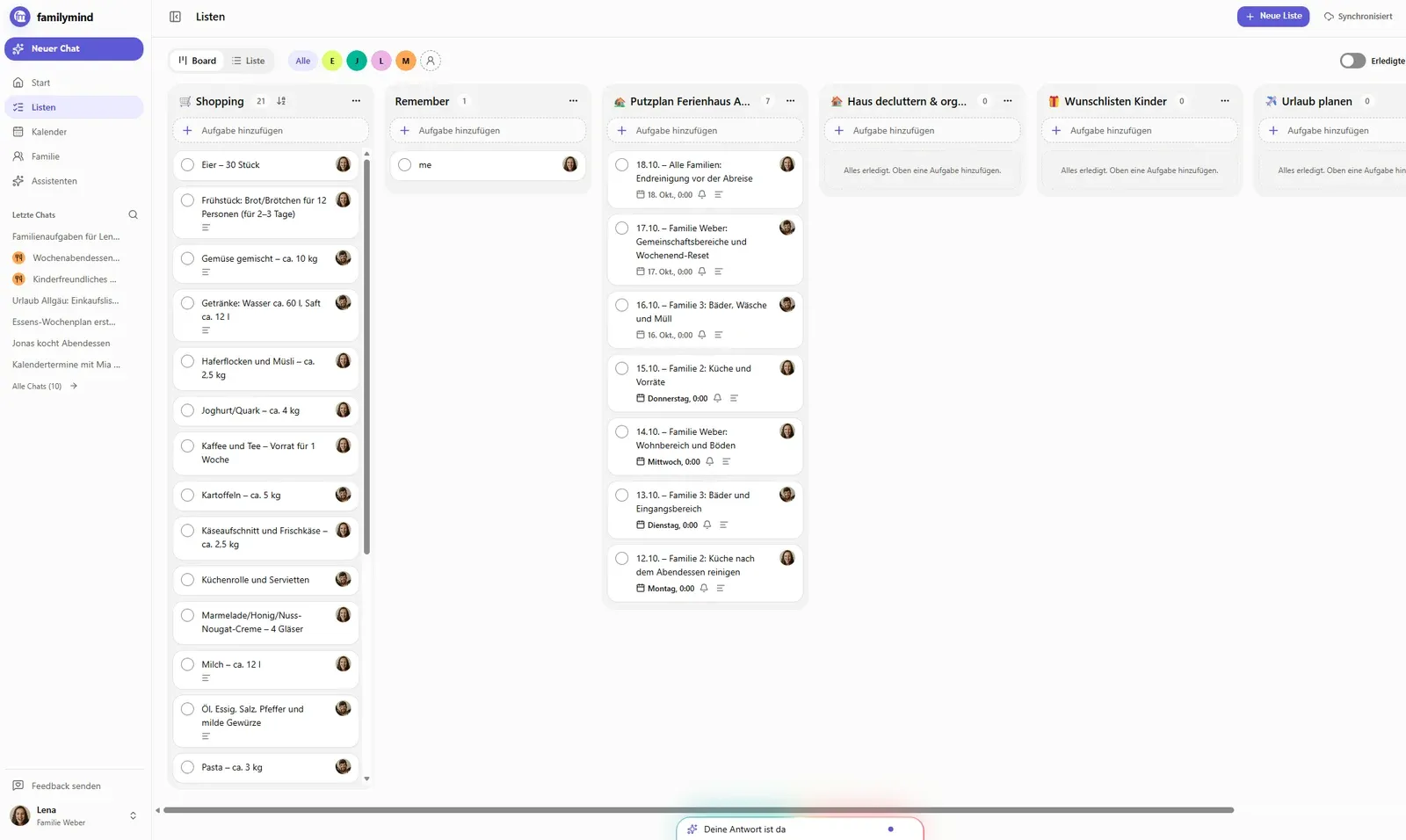
Task: Expand the Lena account switcher
Action: [x=133, y=815]
